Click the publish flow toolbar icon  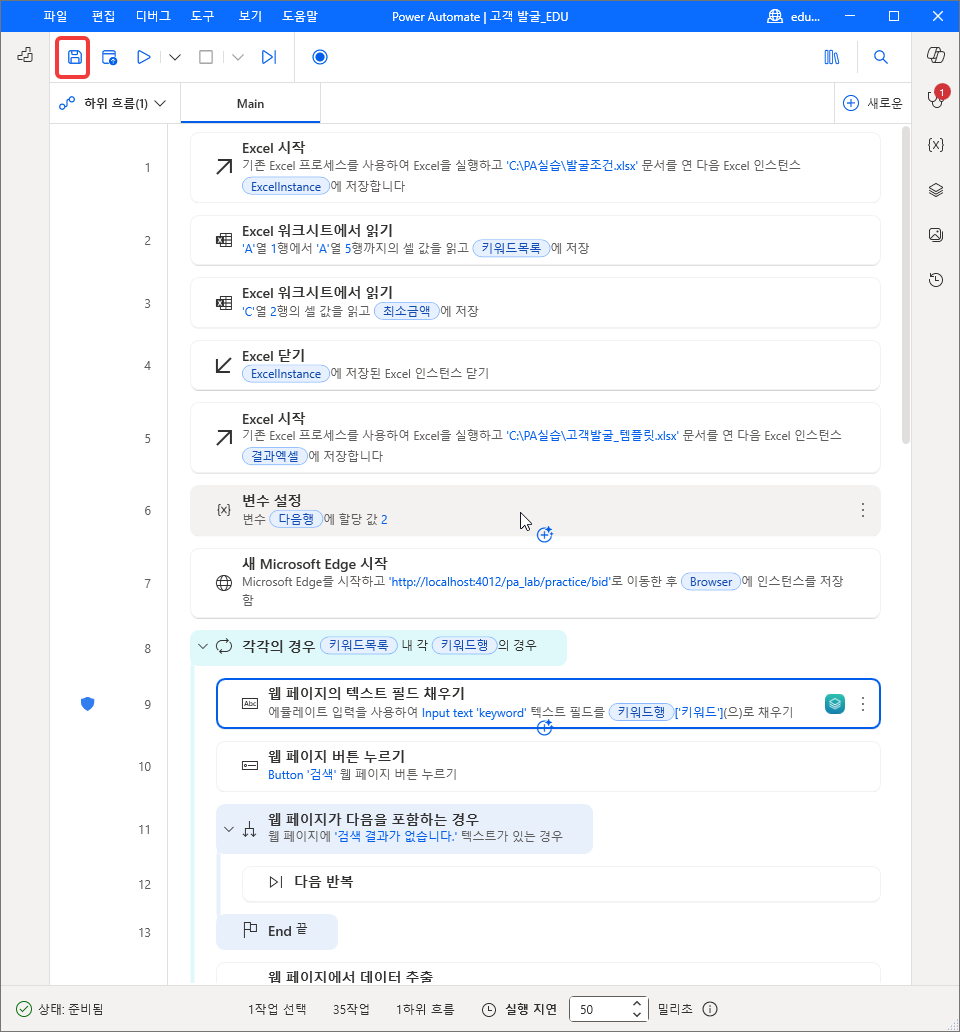click(x=109, y=57)
